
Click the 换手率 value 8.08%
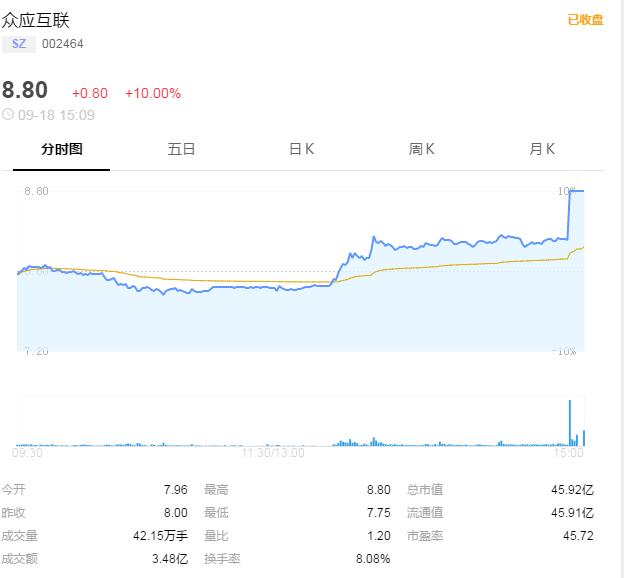coord(373,559)
